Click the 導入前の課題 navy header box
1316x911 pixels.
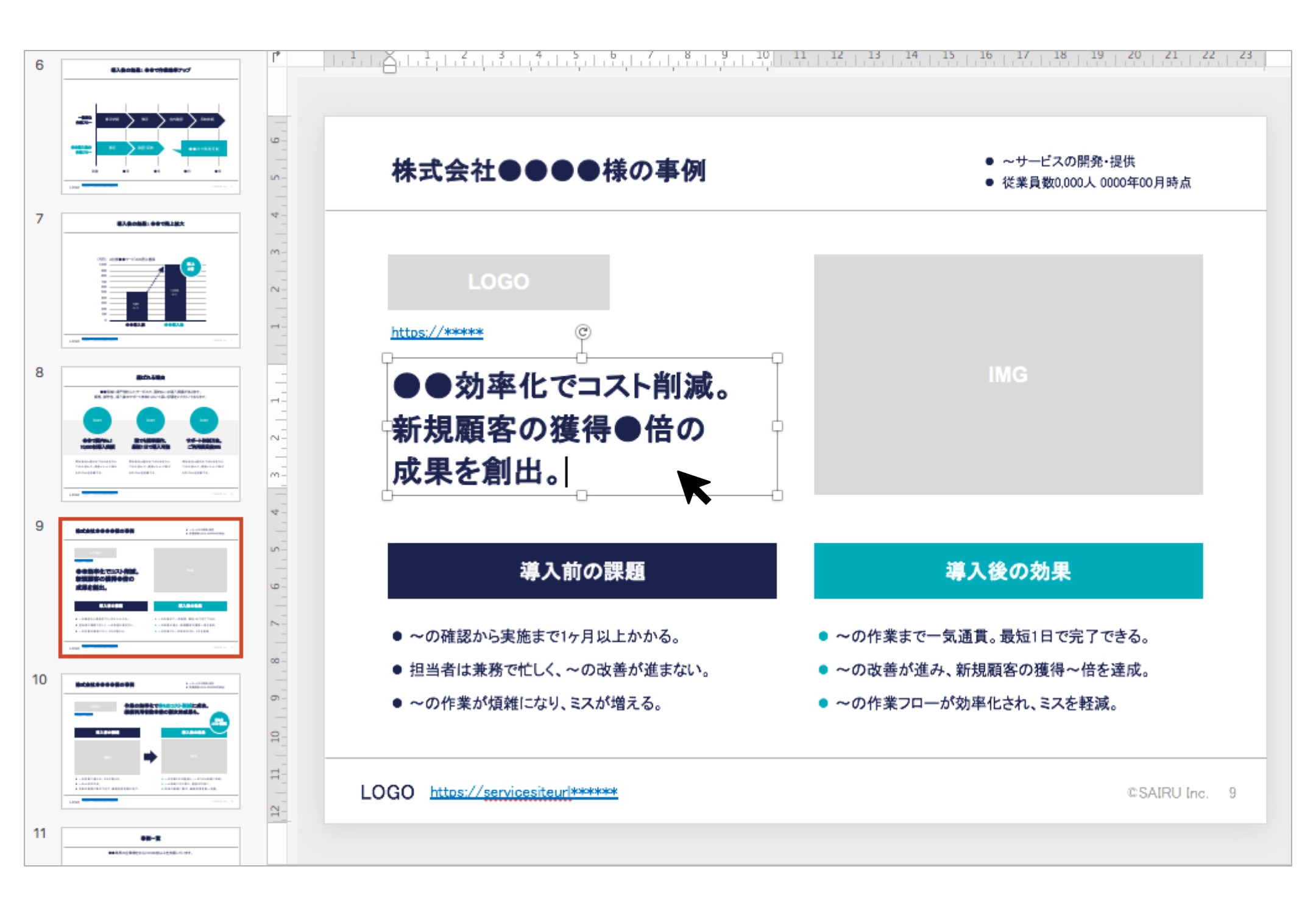tap(582, 571)
